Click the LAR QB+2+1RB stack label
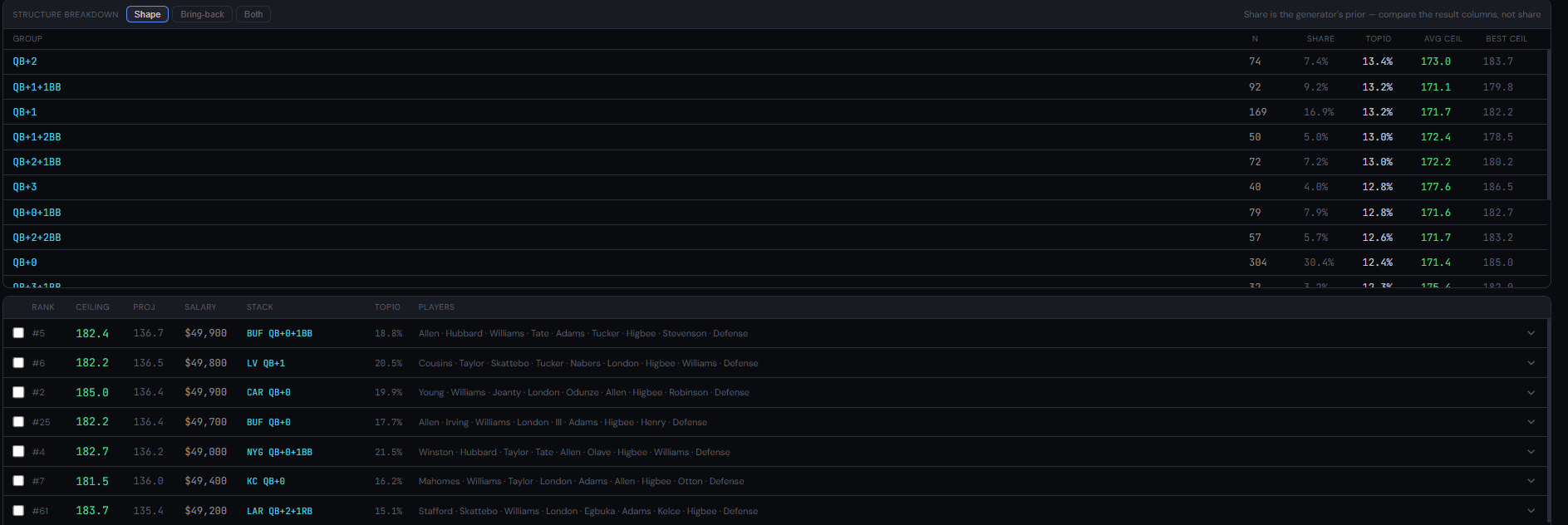This screenshot has width=1568, height=525. click(279, 511)
